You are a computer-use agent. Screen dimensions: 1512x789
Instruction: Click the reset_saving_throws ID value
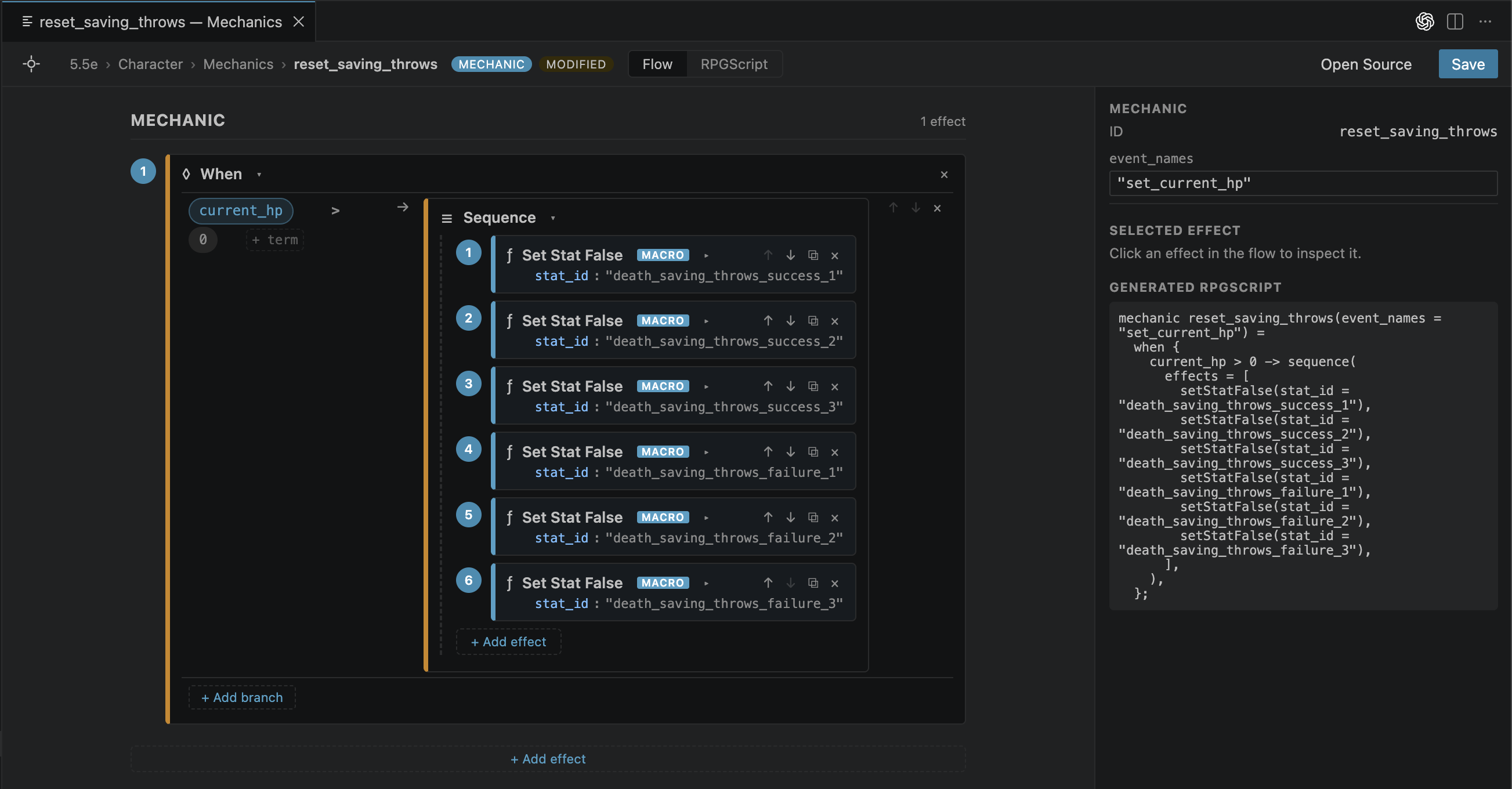click(1417, 132)
